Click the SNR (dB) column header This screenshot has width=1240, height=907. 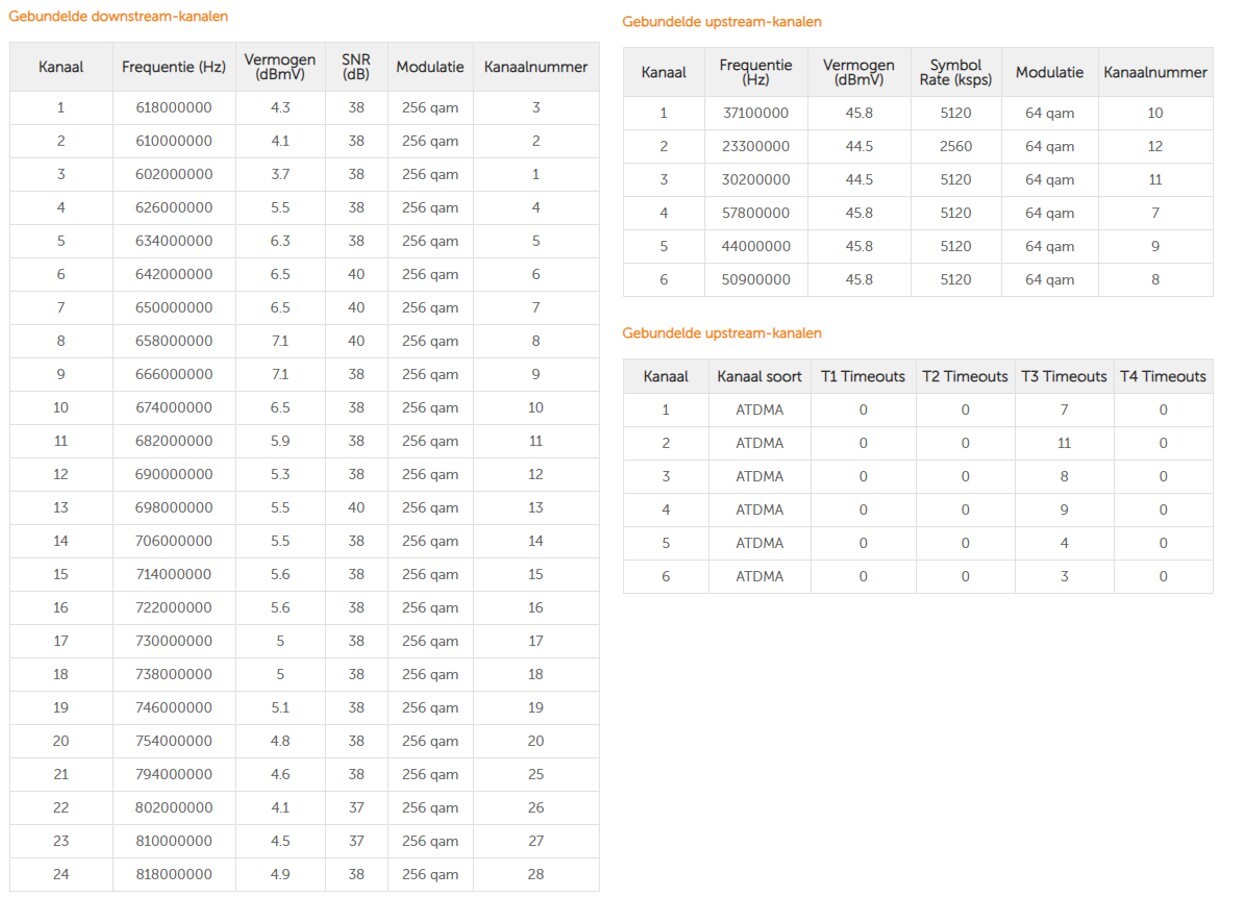click(356, 67)
